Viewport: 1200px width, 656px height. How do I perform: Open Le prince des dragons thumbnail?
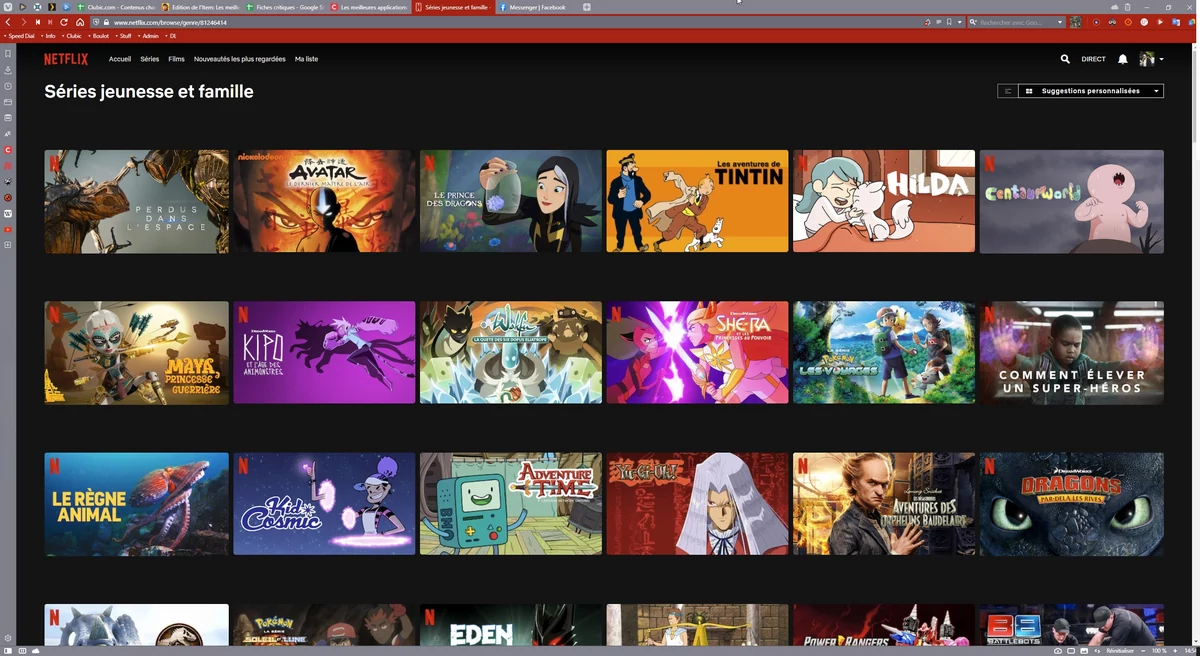(511, 201)
